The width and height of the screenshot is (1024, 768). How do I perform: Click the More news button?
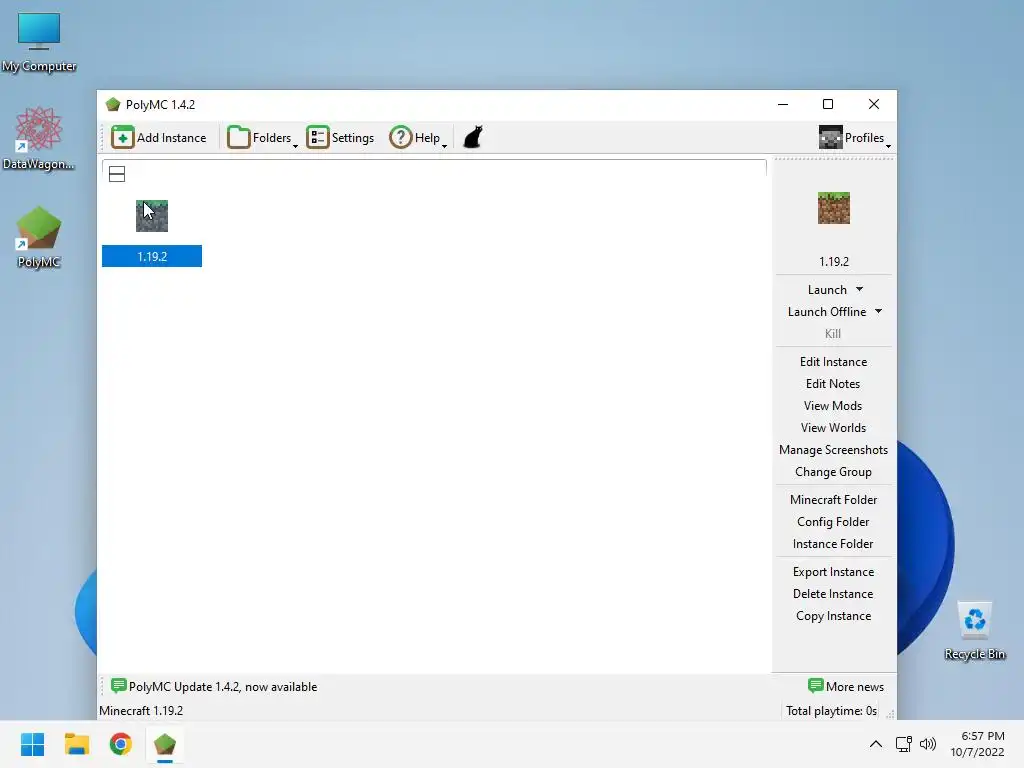pyautogui.click(x=846, y=686)
